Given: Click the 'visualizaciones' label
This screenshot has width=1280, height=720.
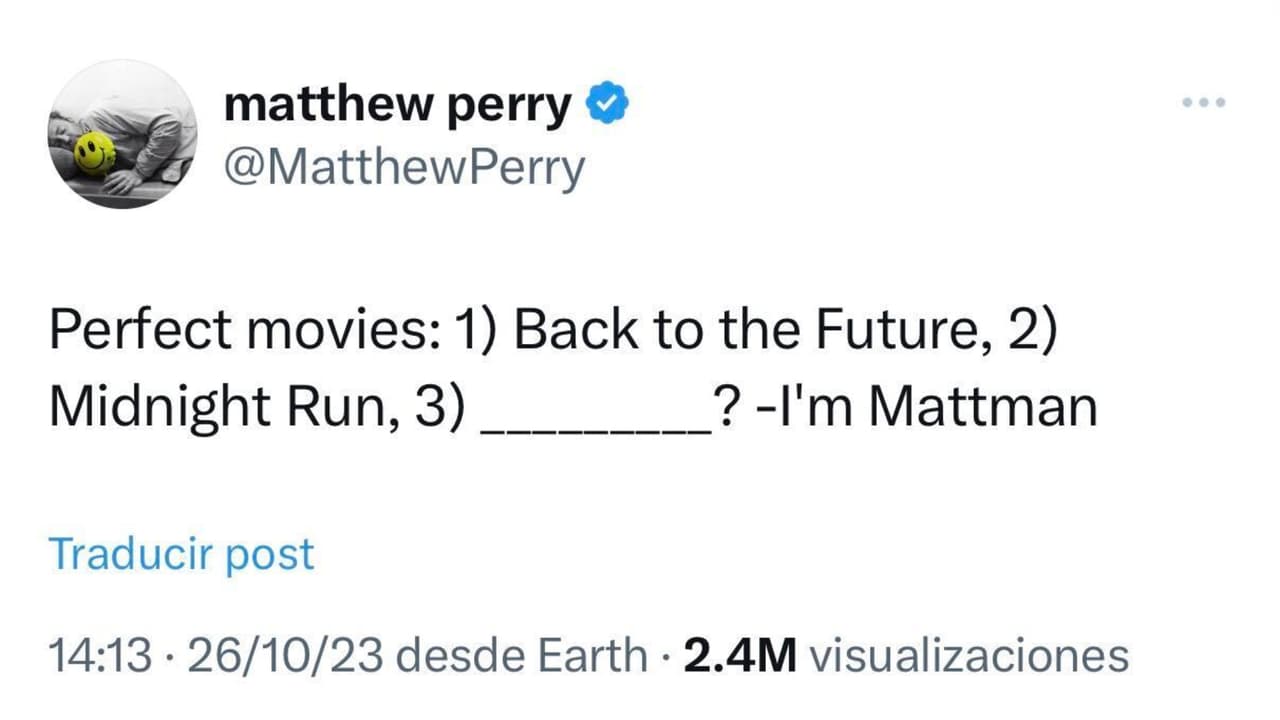Looking at the screenshot, I should (970, 655).
